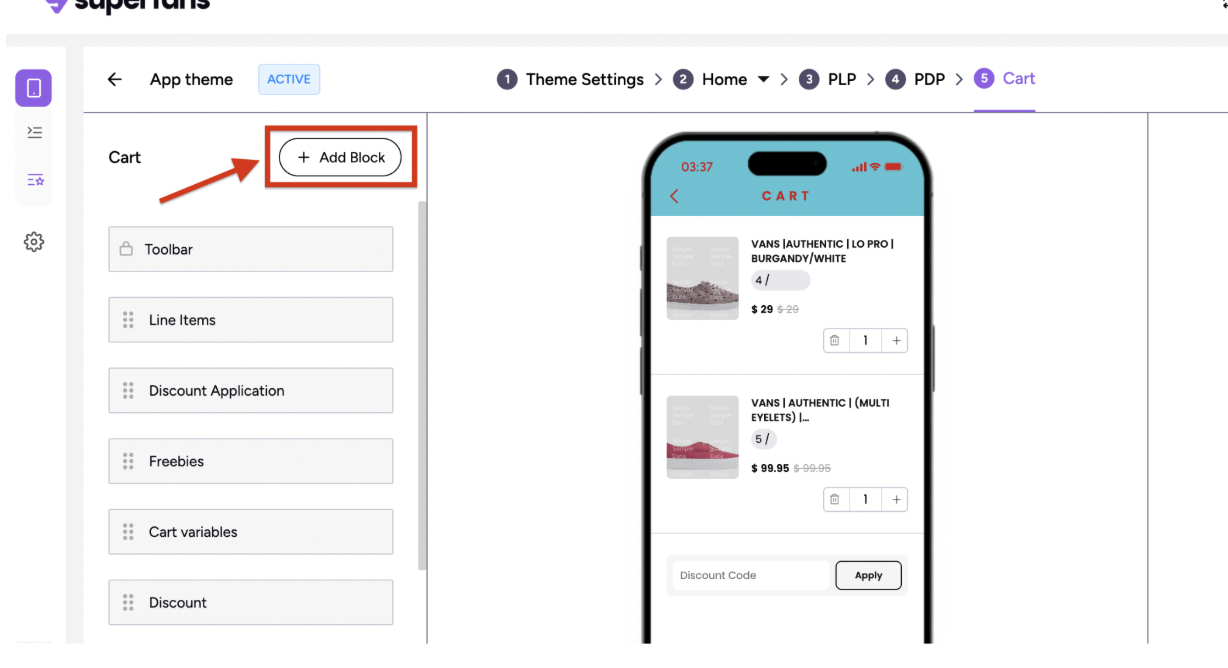Click the size 5 variant chip
Screen dimensions: 1228x668
pos(764,439)
